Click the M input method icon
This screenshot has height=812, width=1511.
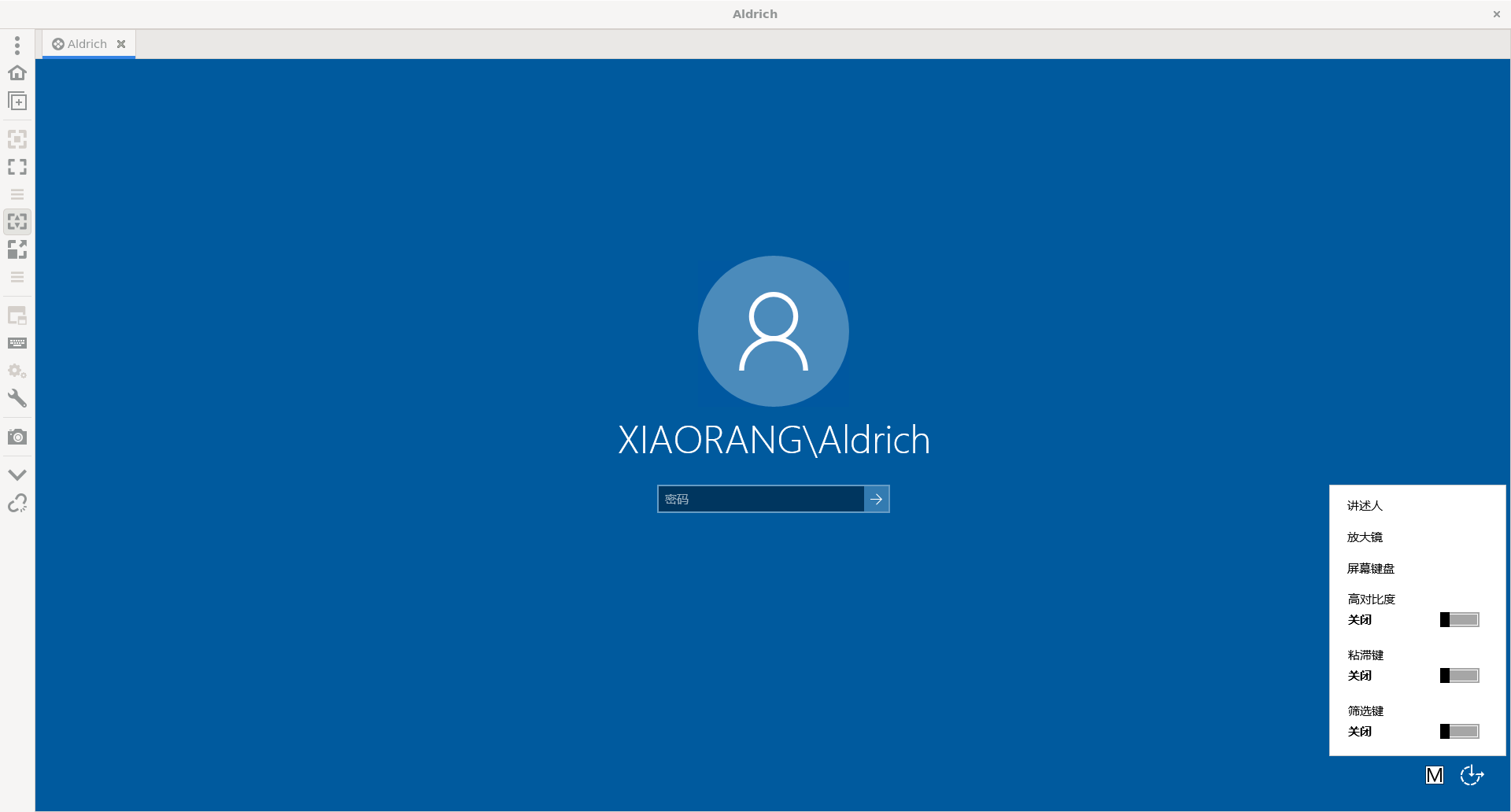pyautogui.click(x=1435, y=776)
